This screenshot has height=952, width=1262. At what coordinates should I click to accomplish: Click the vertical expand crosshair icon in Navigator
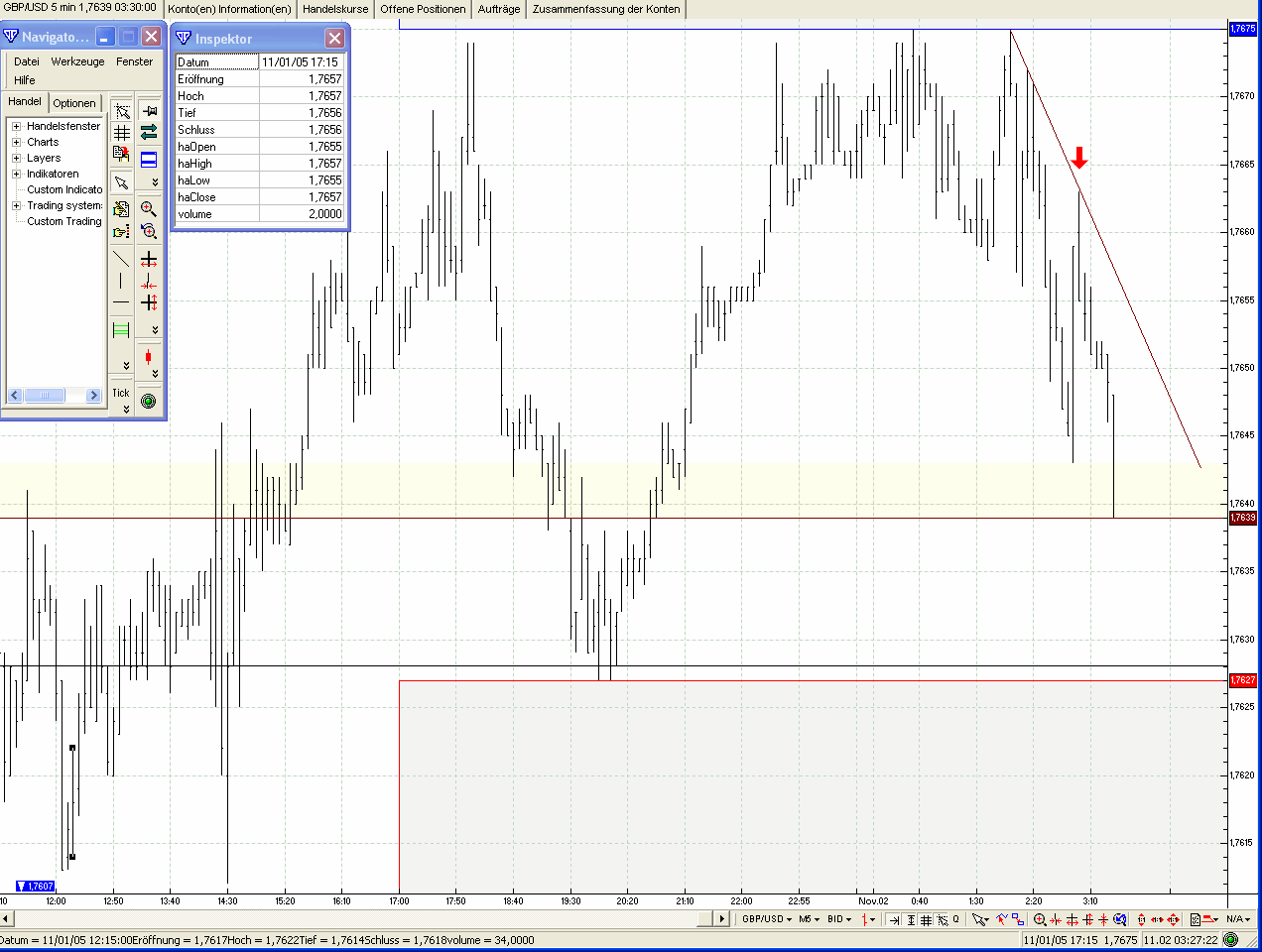click(149, 302)
